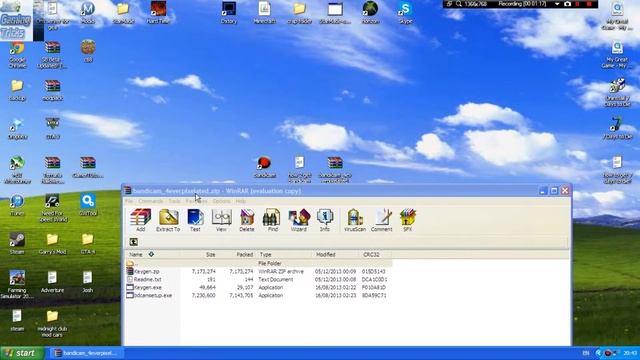Show archive Info from the toolbar
The height and width of the screenshot is (360, 640).
click(325, 220)
